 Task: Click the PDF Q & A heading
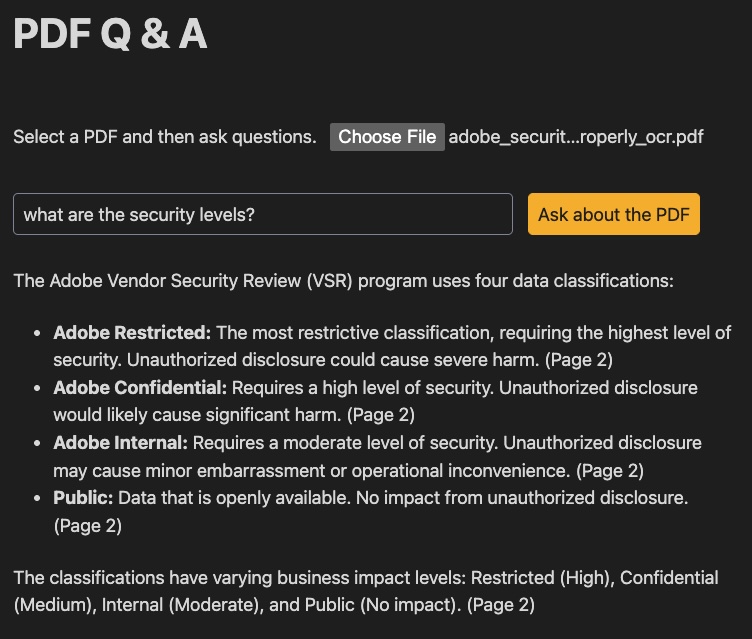point(110,34)
